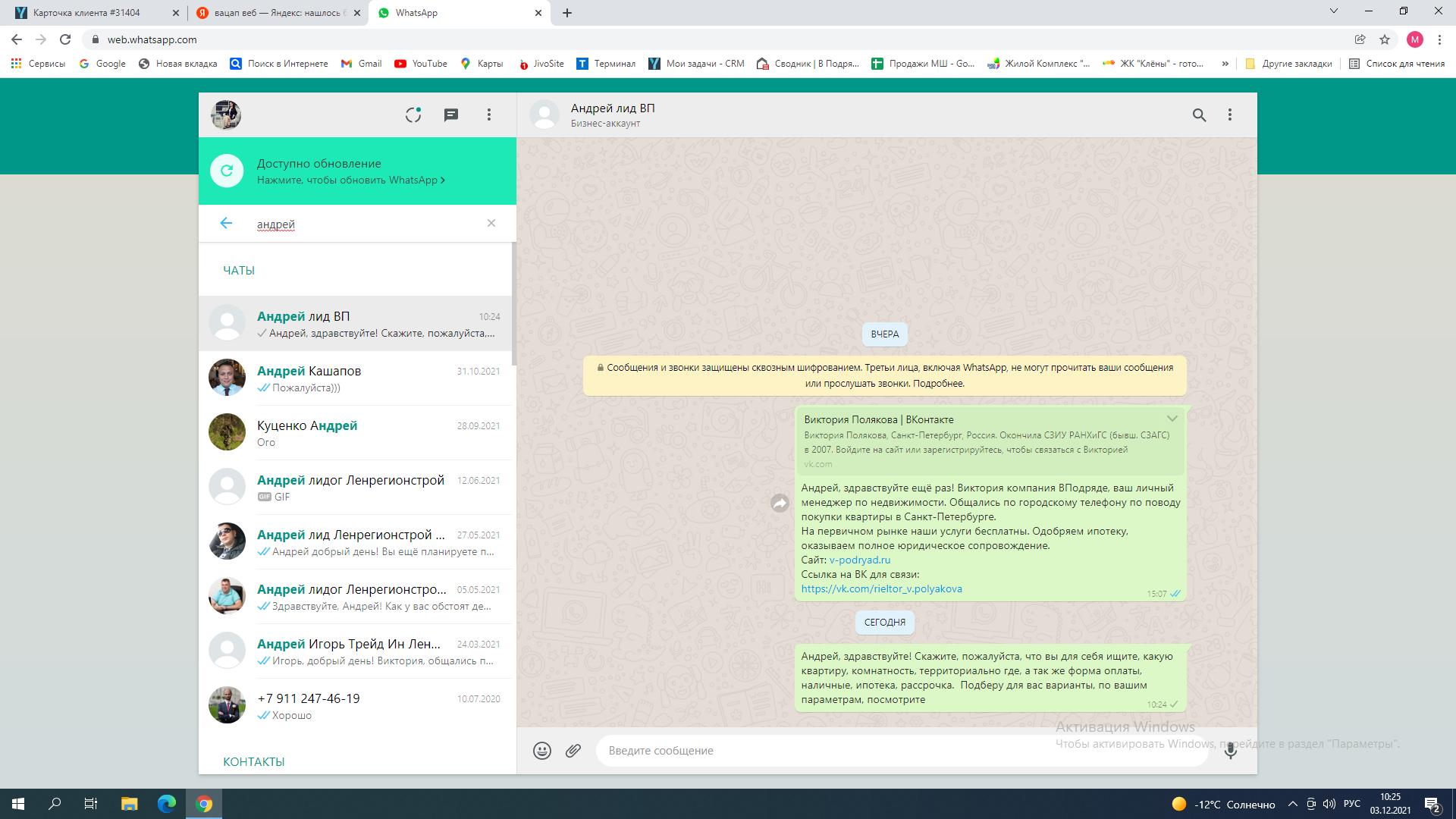
Task: Open the v-podryad.ru link
Action: coord(860,560)
